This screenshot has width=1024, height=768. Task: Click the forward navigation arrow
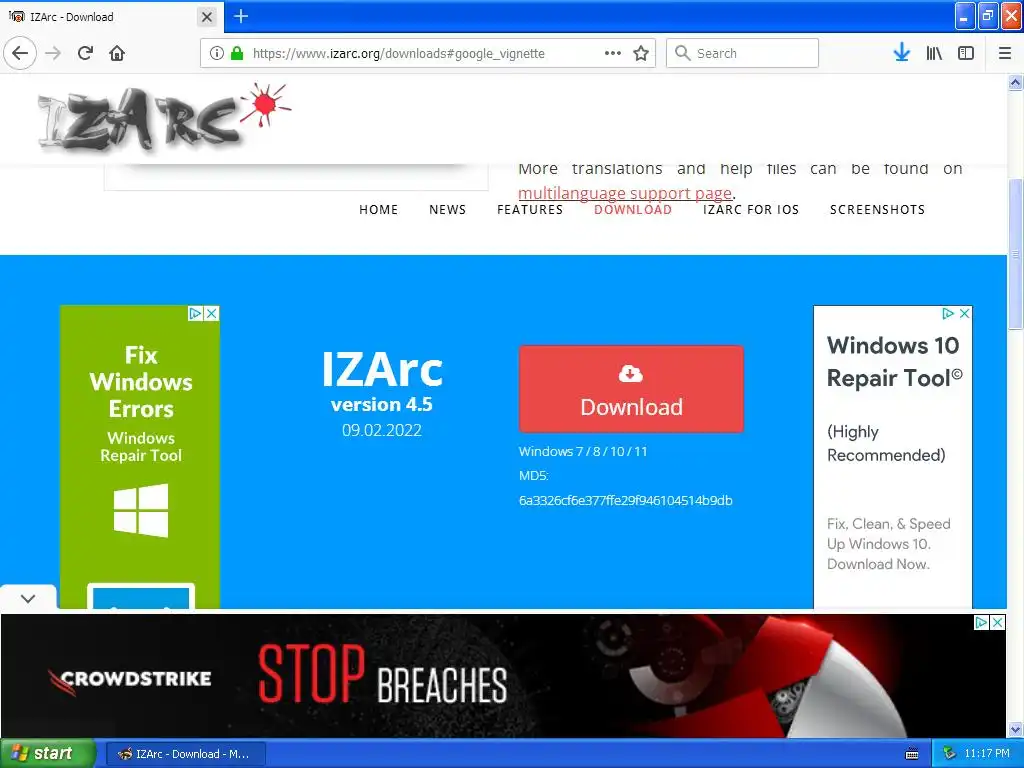click(x=53, y=53)
